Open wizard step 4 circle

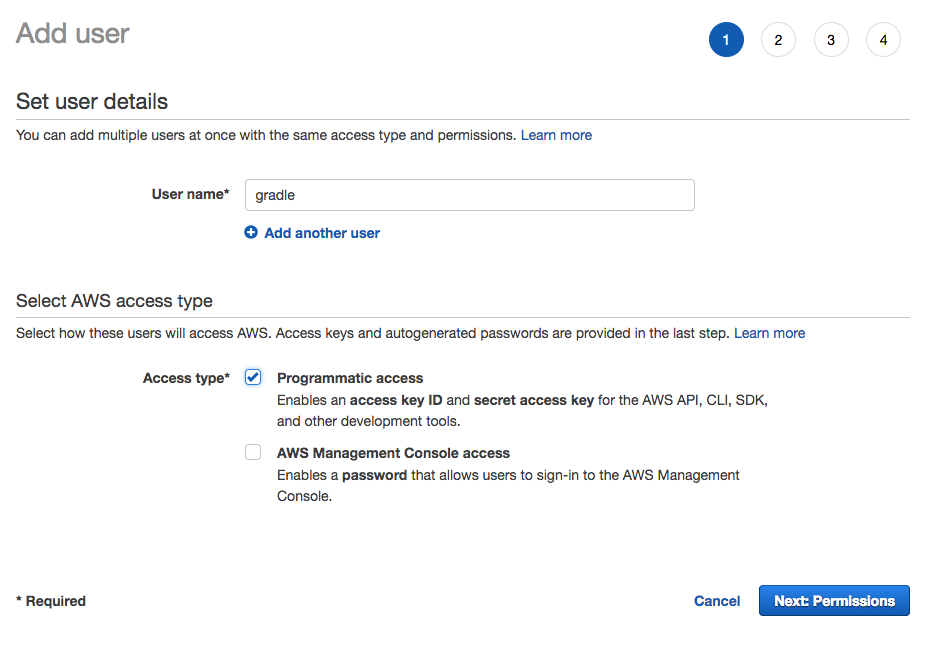tap(883, 40)
